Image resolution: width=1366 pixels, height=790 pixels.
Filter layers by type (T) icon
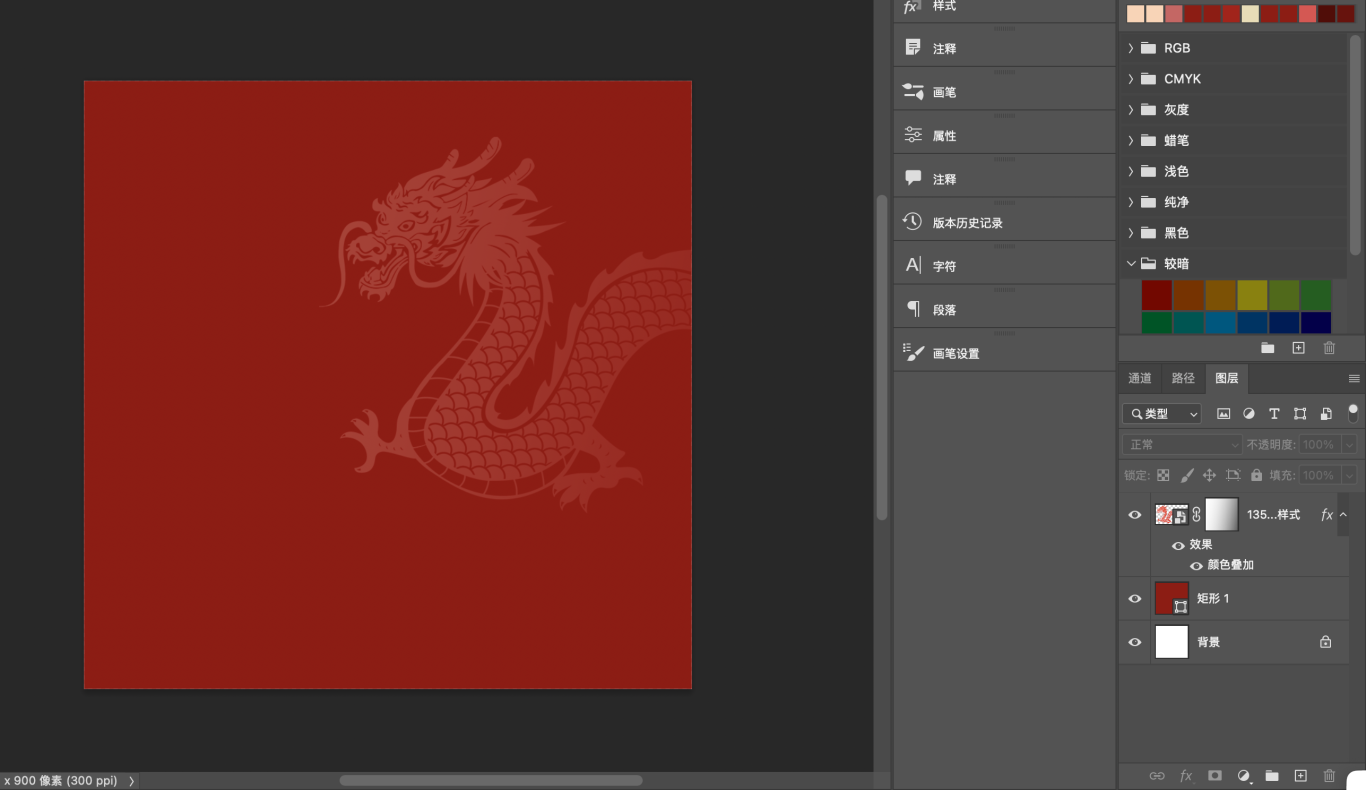click(x=1274, y=414)
